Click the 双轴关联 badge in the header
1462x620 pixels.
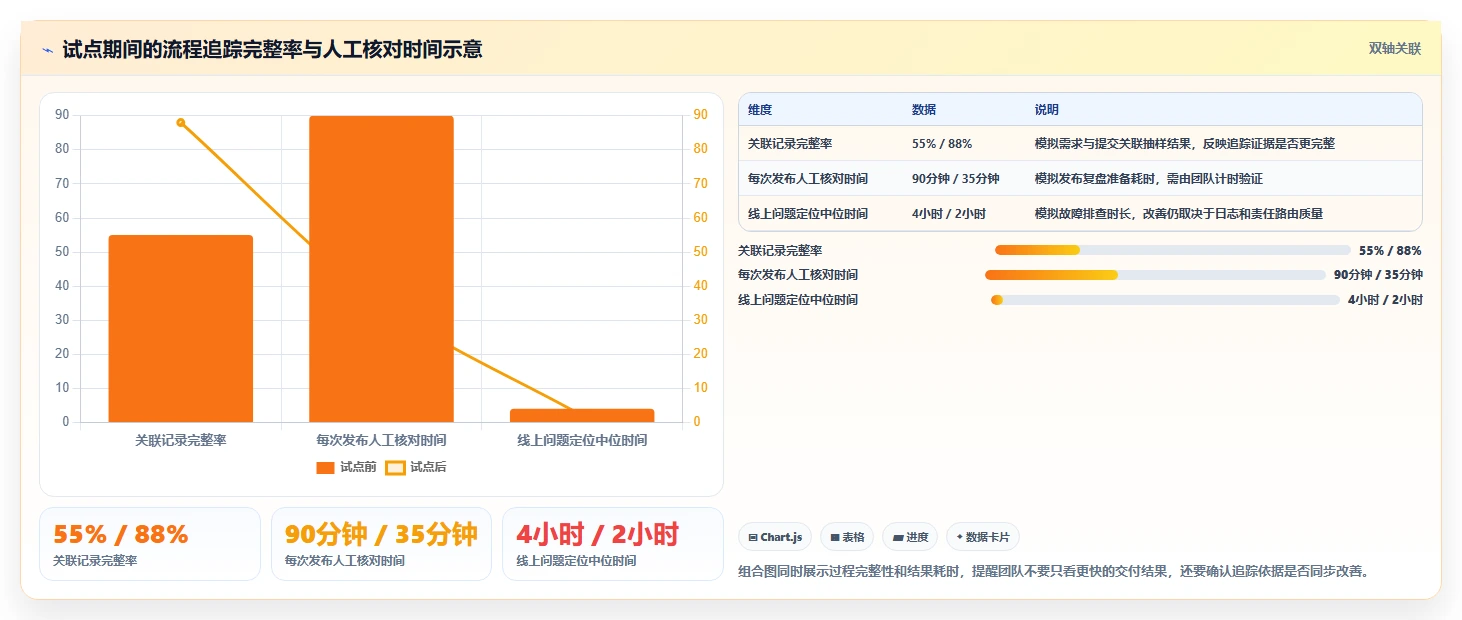click(x=1395, y=49)
